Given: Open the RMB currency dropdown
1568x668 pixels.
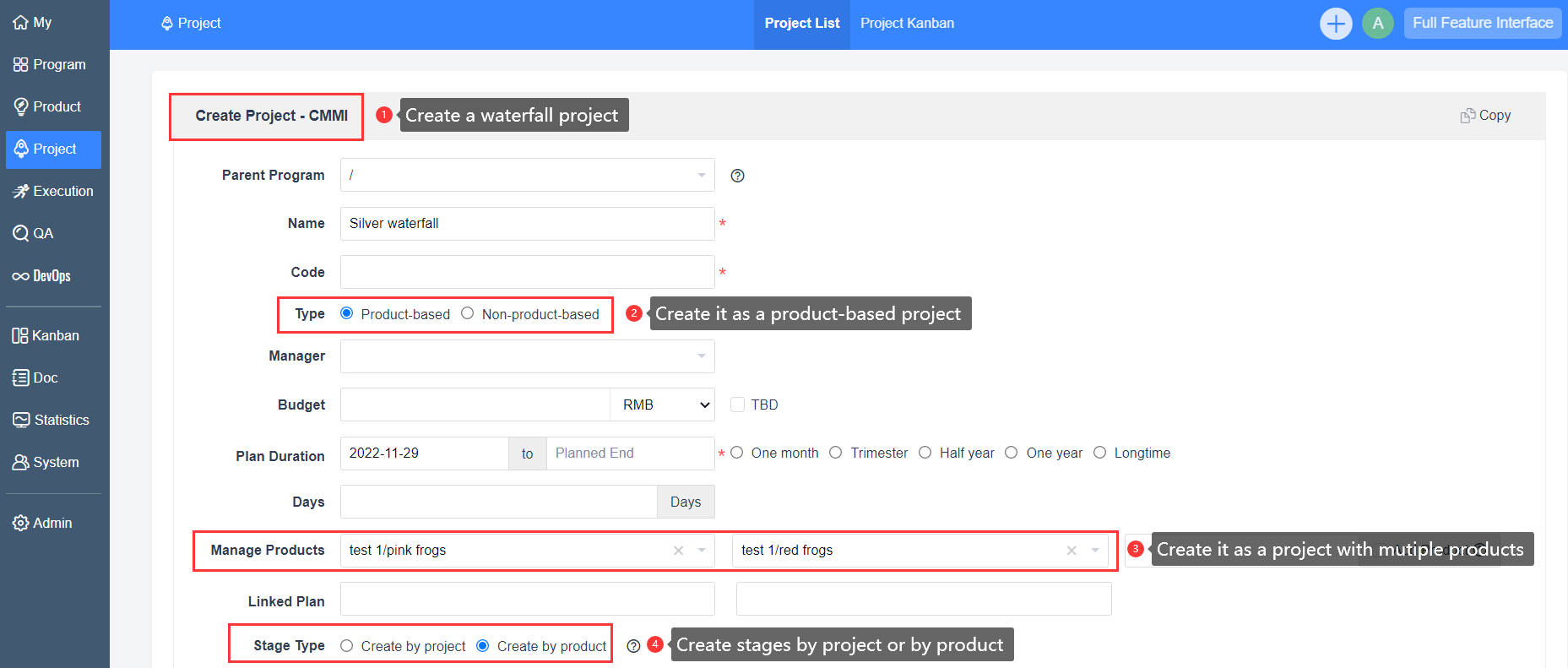Looking at the screenshot, I should (x=662, y=405).
